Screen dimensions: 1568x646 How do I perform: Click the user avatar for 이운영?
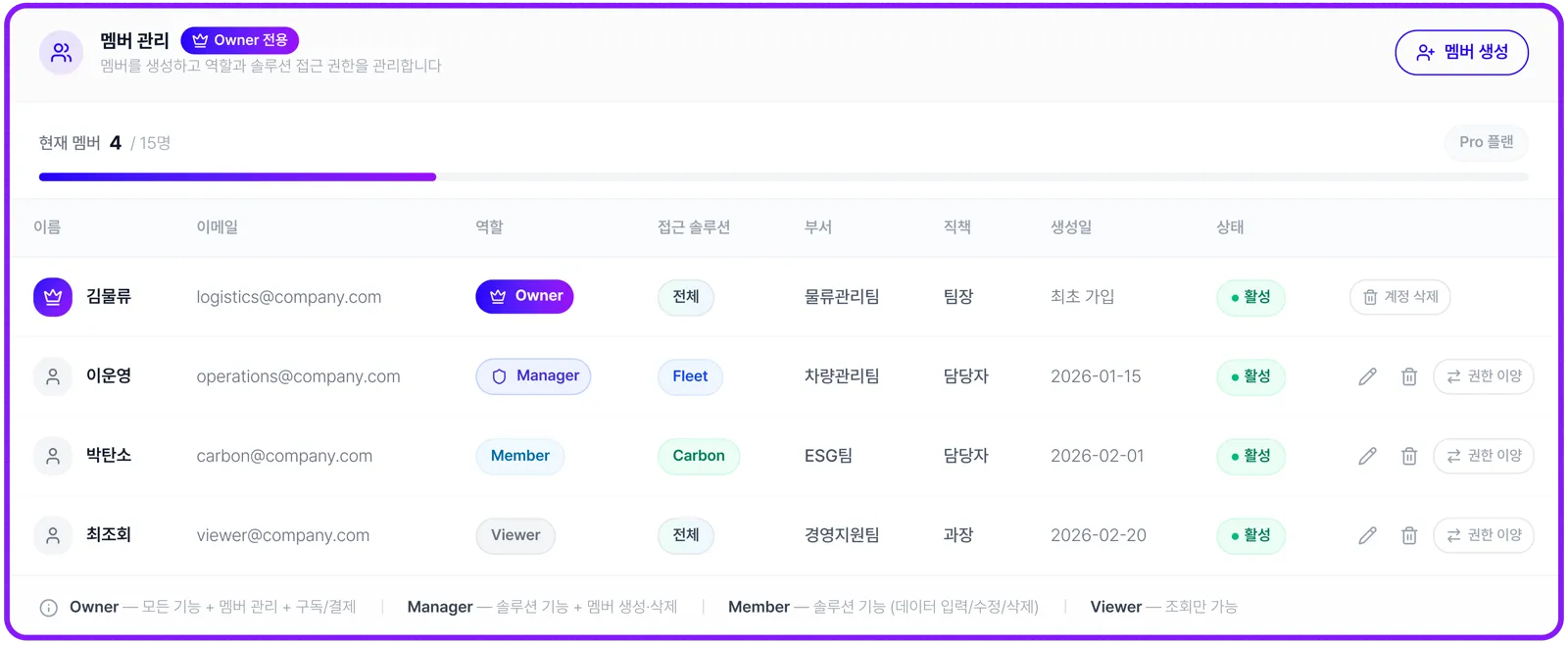point(53,376)
